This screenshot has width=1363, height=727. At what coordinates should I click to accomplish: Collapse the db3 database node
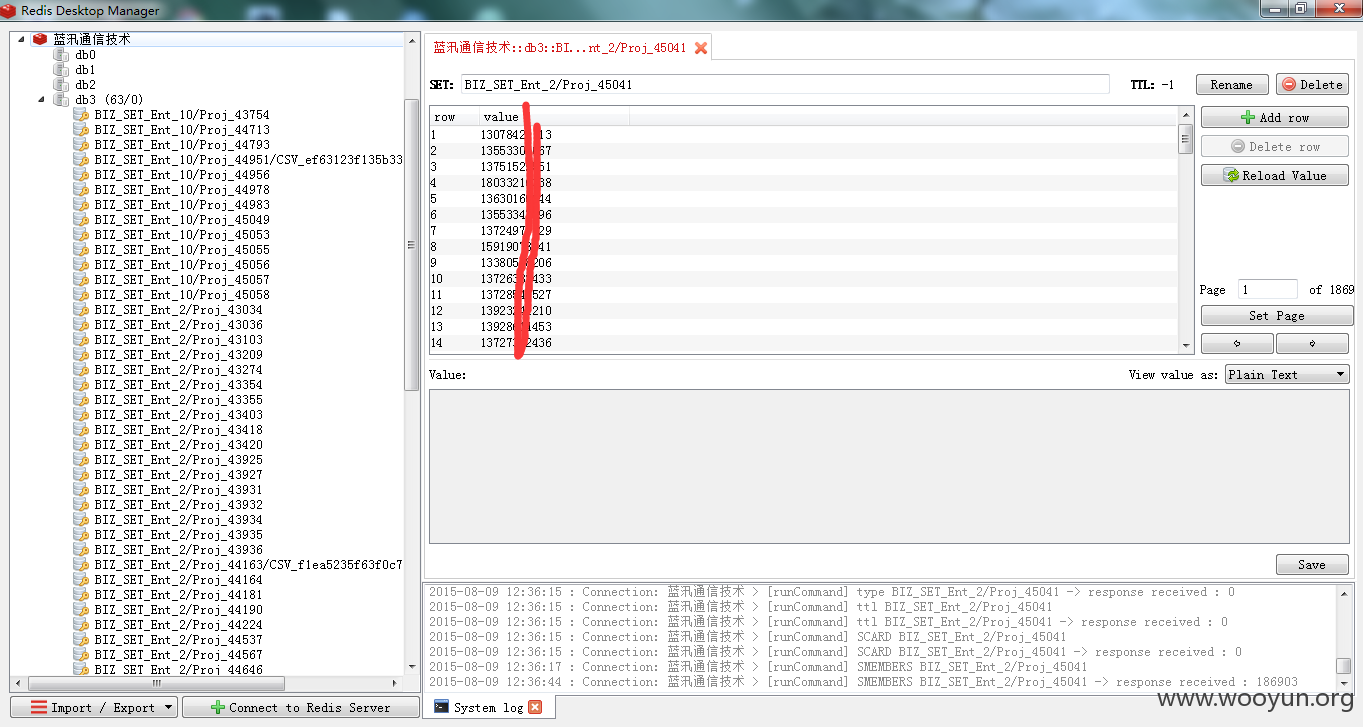click(x=42, y=100)
